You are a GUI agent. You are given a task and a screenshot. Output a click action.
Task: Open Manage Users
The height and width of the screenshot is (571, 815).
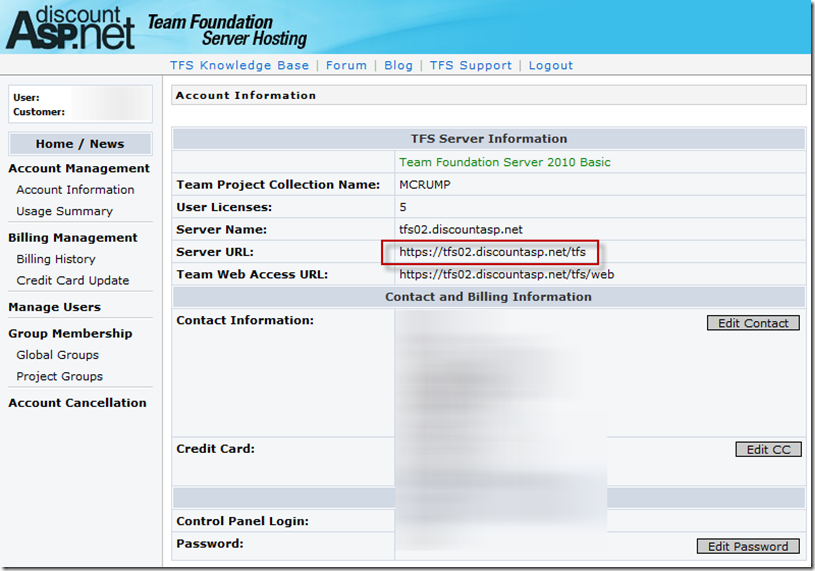55,307
